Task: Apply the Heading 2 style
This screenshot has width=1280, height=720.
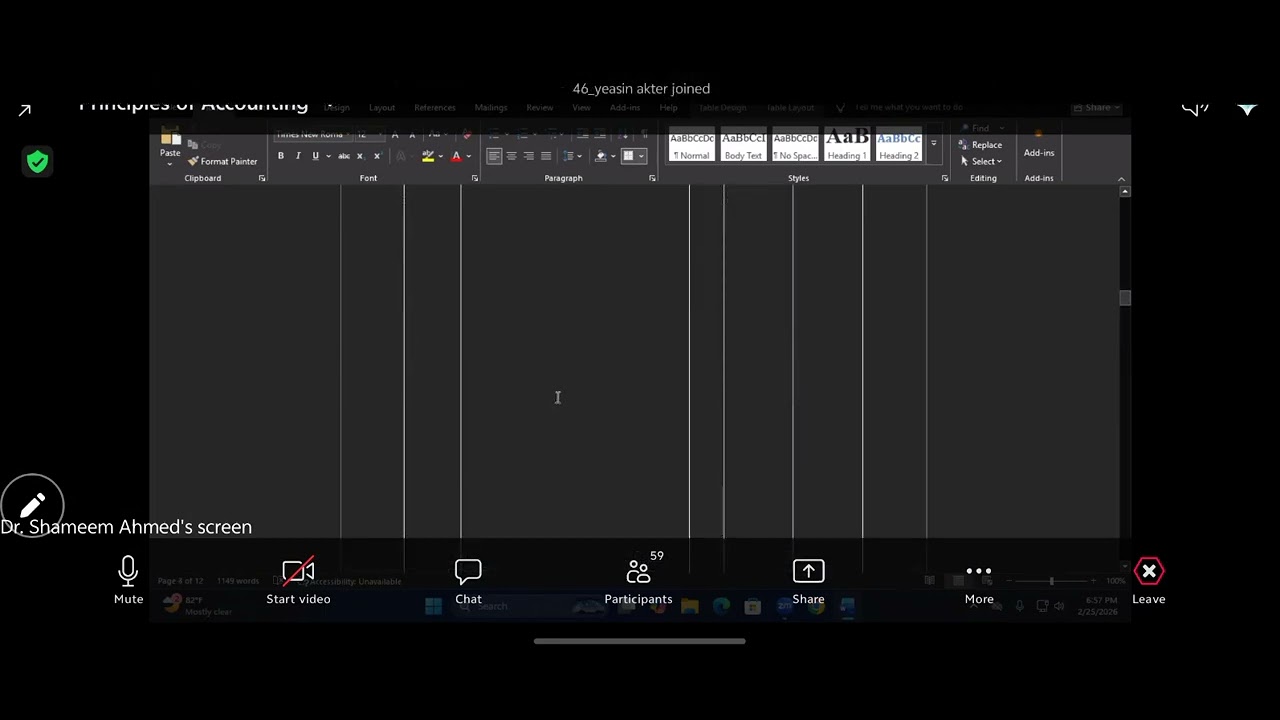Action: click(898, 146)
